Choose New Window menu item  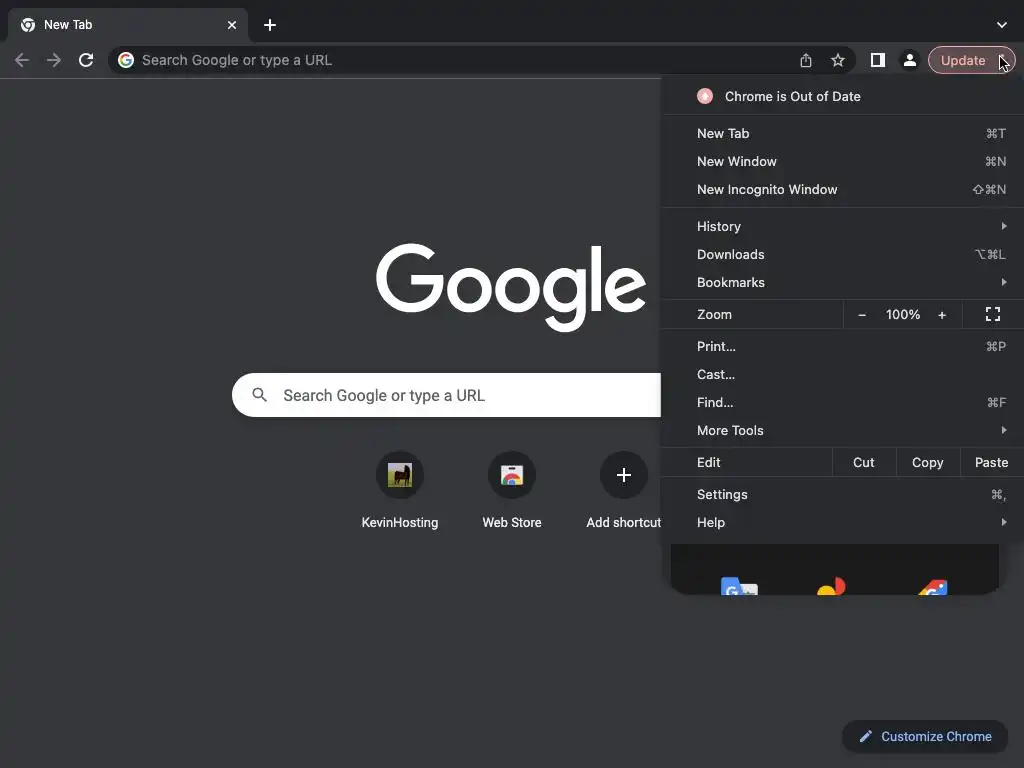pos(842,161)
